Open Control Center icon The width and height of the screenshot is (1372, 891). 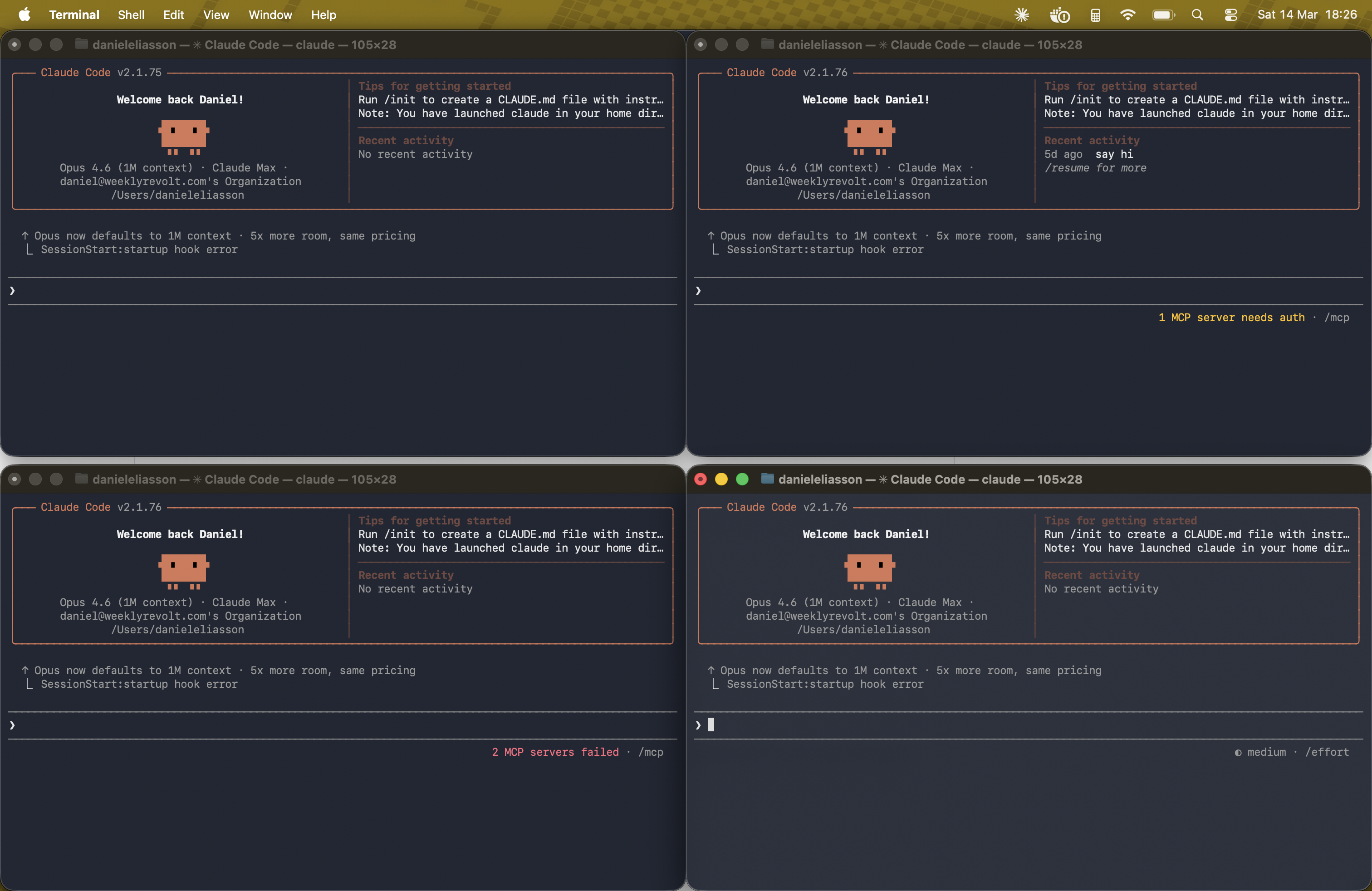[x=1231, y=15]
